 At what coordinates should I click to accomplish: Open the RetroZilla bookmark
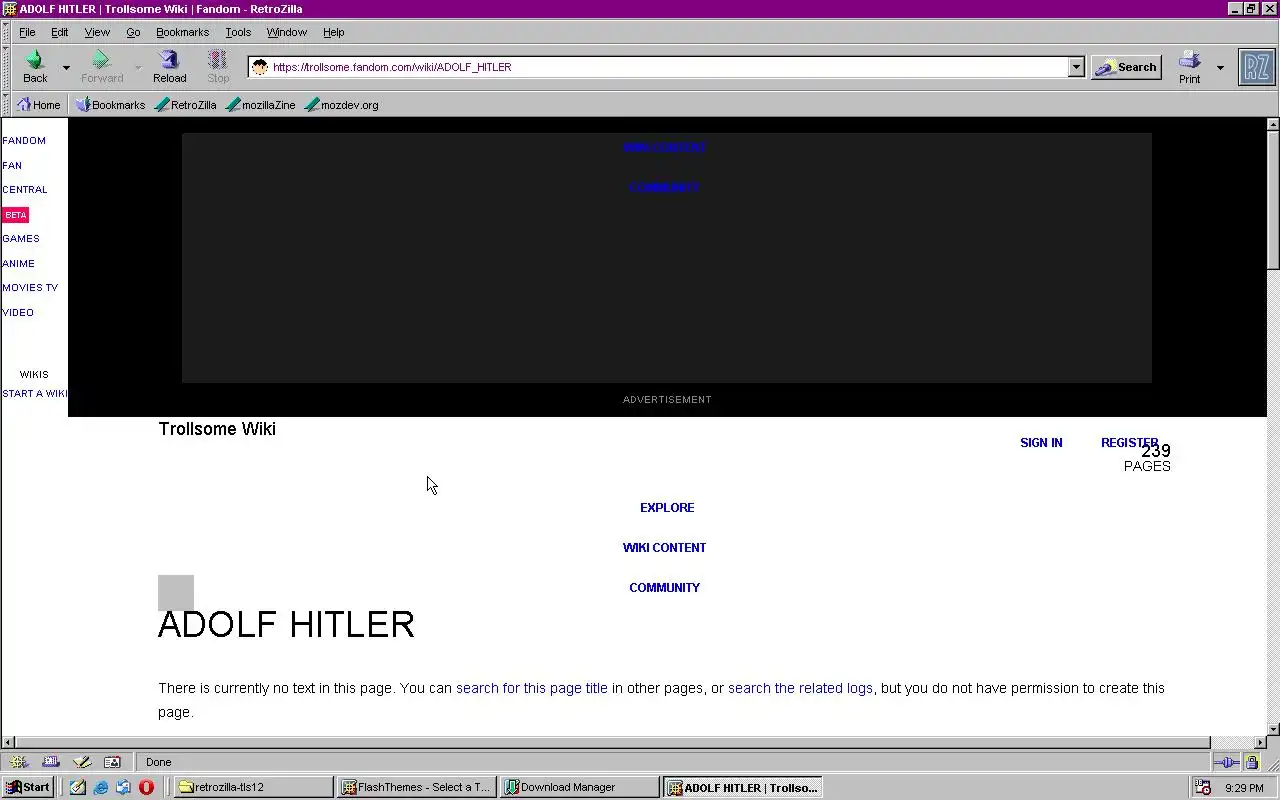(186, 105)
